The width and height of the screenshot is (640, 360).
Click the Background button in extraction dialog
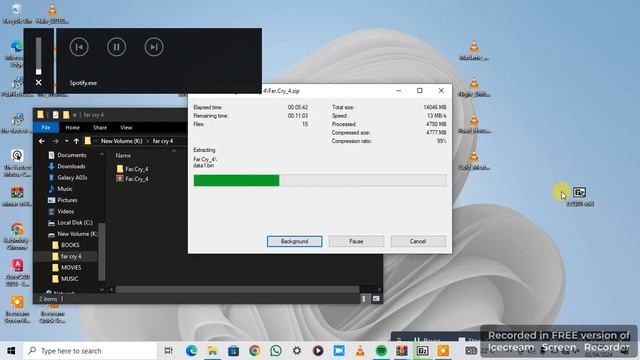click(294, 241)
